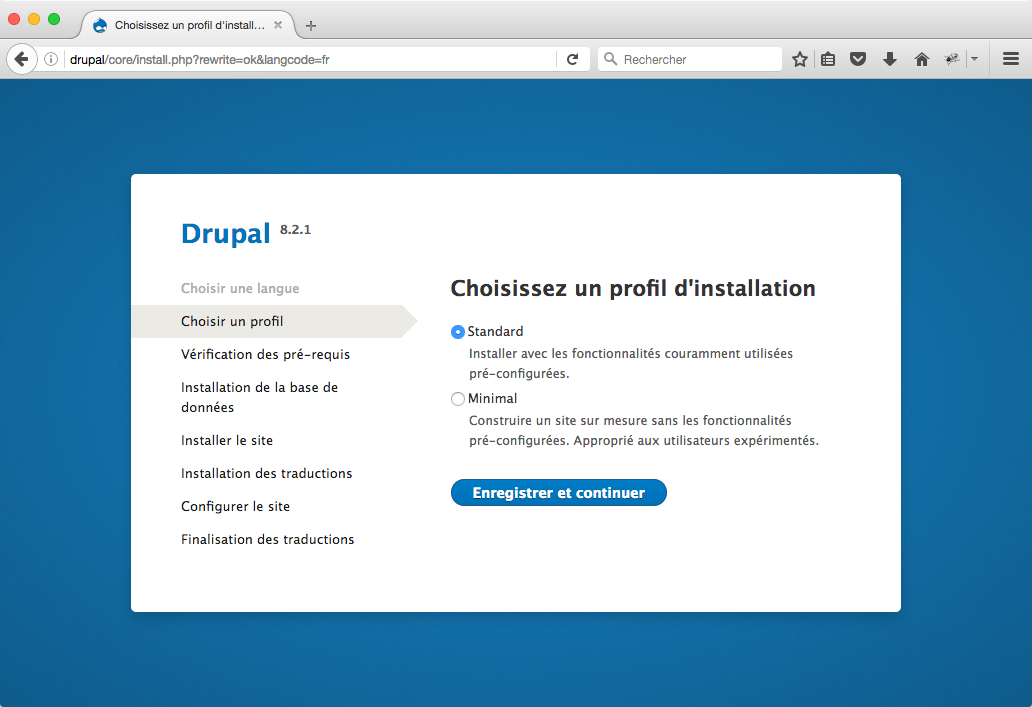Click 'Installation des traductions' step
1032x707 pixels.
click(267, 473)
